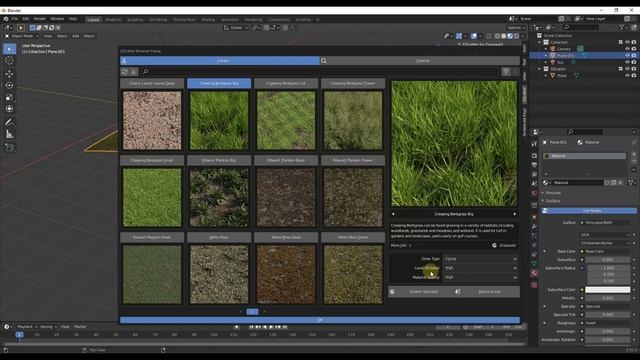This screenshot has height=360, width=640.
Task: Toggle the Use Nodes button
Action: coord(589,211)
